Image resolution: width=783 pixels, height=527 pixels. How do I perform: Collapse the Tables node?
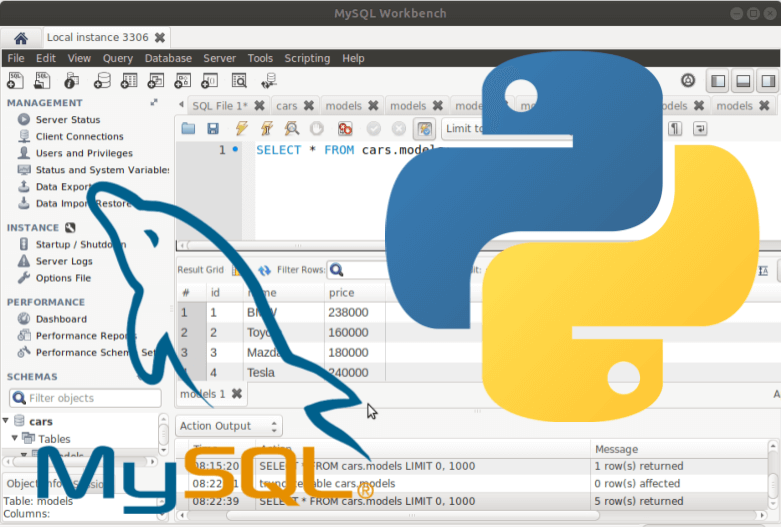tap(15, 438)
